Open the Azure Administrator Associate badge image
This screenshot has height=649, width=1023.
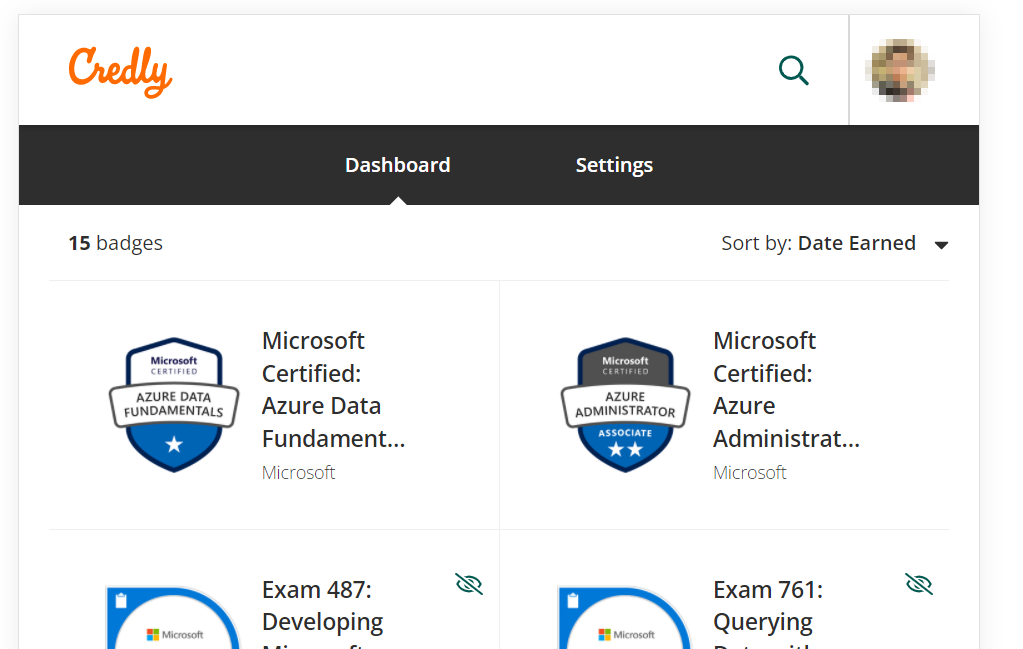[625, 404]
